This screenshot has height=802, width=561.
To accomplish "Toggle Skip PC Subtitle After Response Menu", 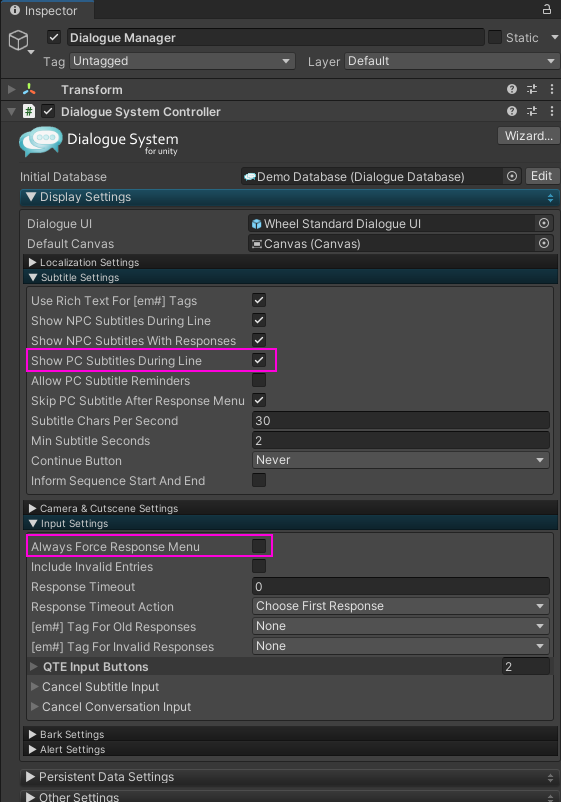I will click(259, 400).
